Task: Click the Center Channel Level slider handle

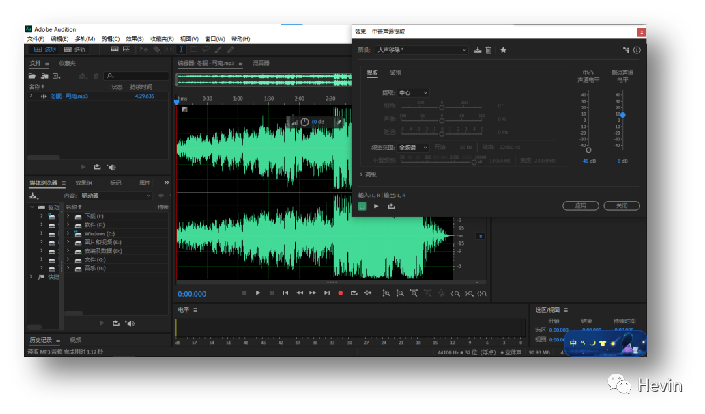Action: point(589,150)
